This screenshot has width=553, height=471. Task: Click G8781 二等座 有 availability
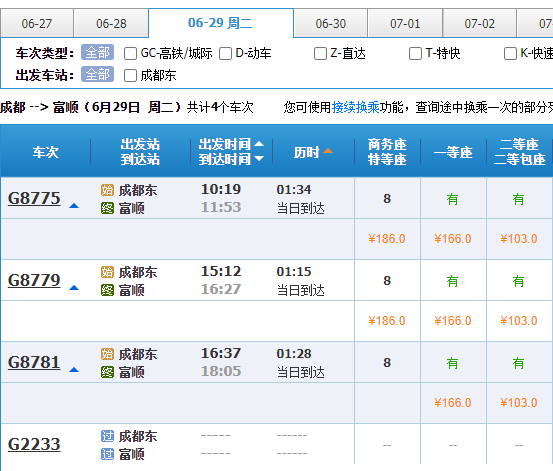click(518, 363)
